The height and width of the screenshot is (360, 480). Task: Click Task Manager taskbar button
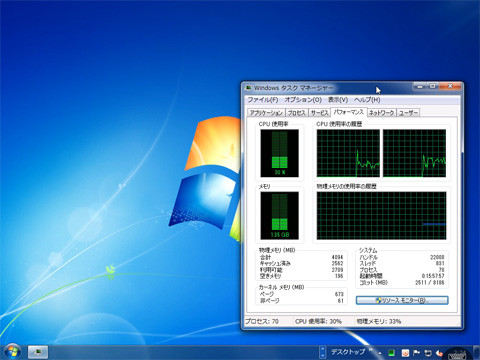coord(38,352)
